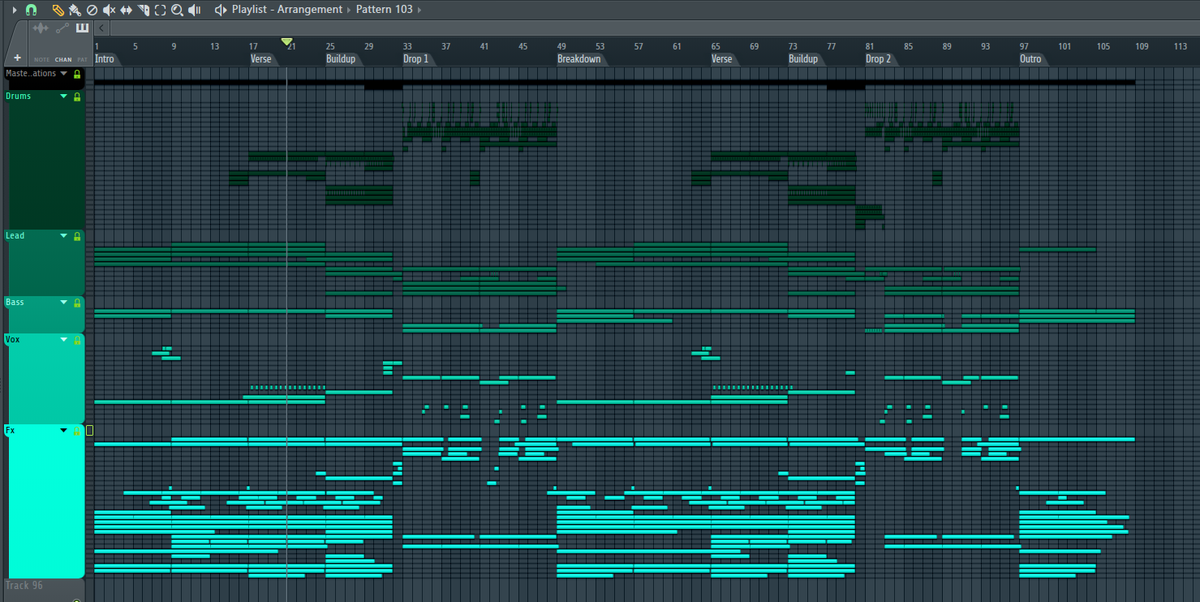Viewport: 1200px width, 602px height.
Task: Toggle the magnet snap icon
Action: 31,10
